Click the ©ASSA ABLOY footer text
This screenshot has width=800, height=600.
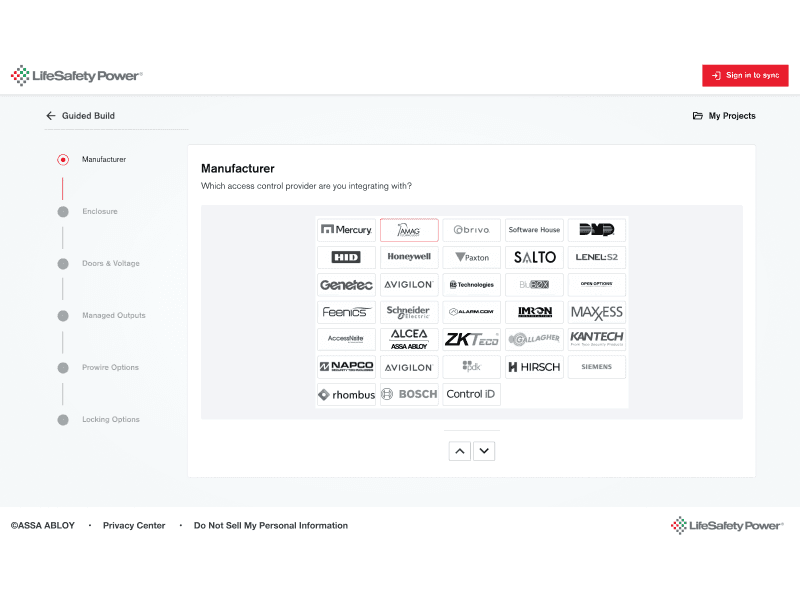click(43, 526)
